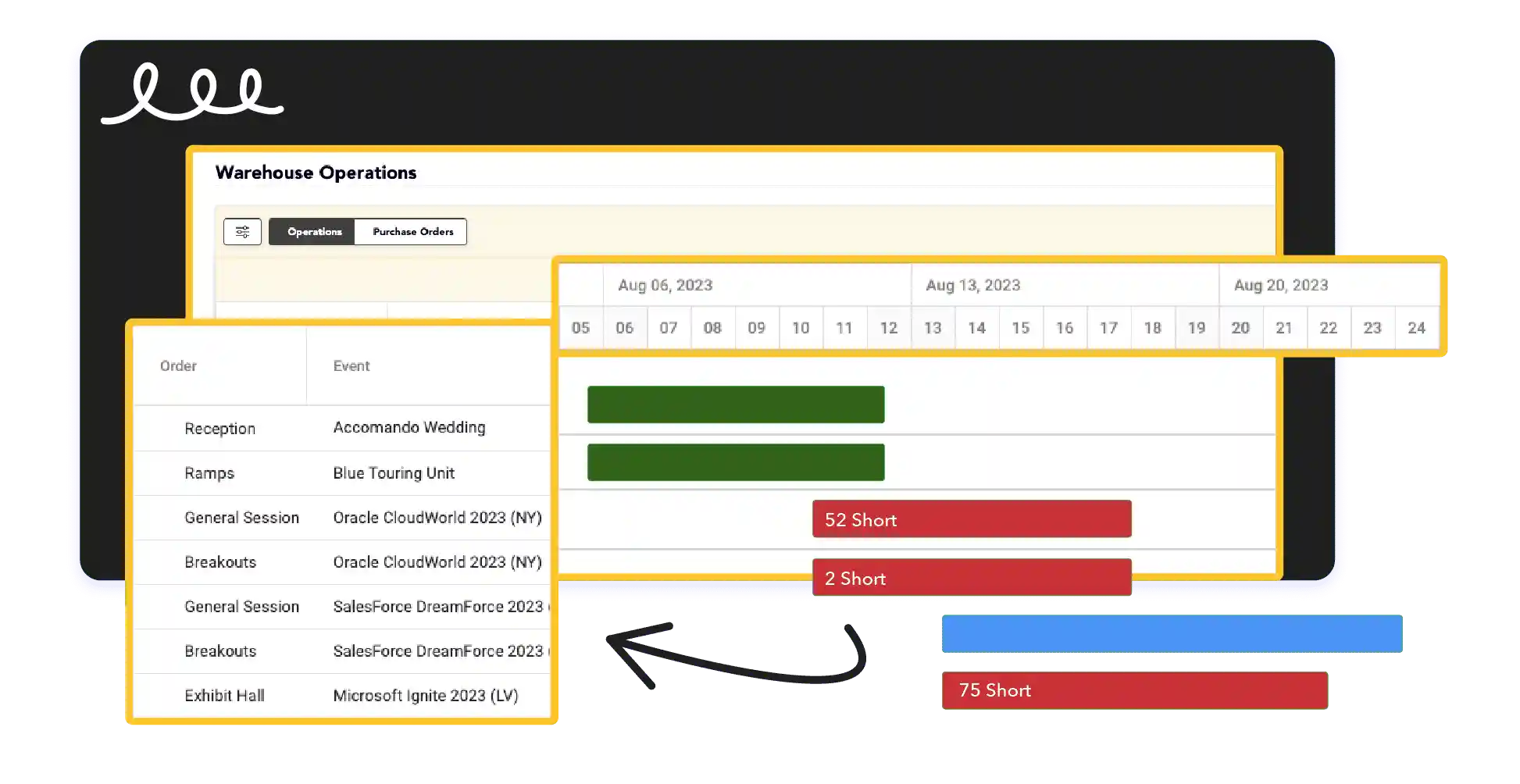Click the Accomando Wedding green bar
The image size is (1520, 784).
(x=735, y=404)
